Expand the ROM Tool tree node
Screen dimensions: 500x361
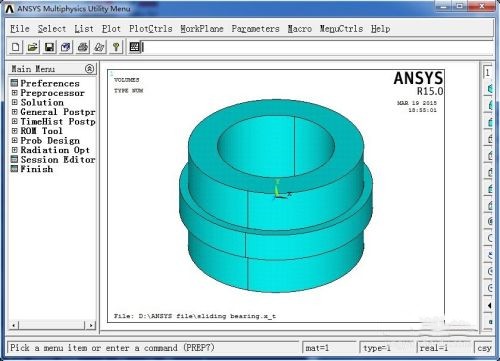14,131
